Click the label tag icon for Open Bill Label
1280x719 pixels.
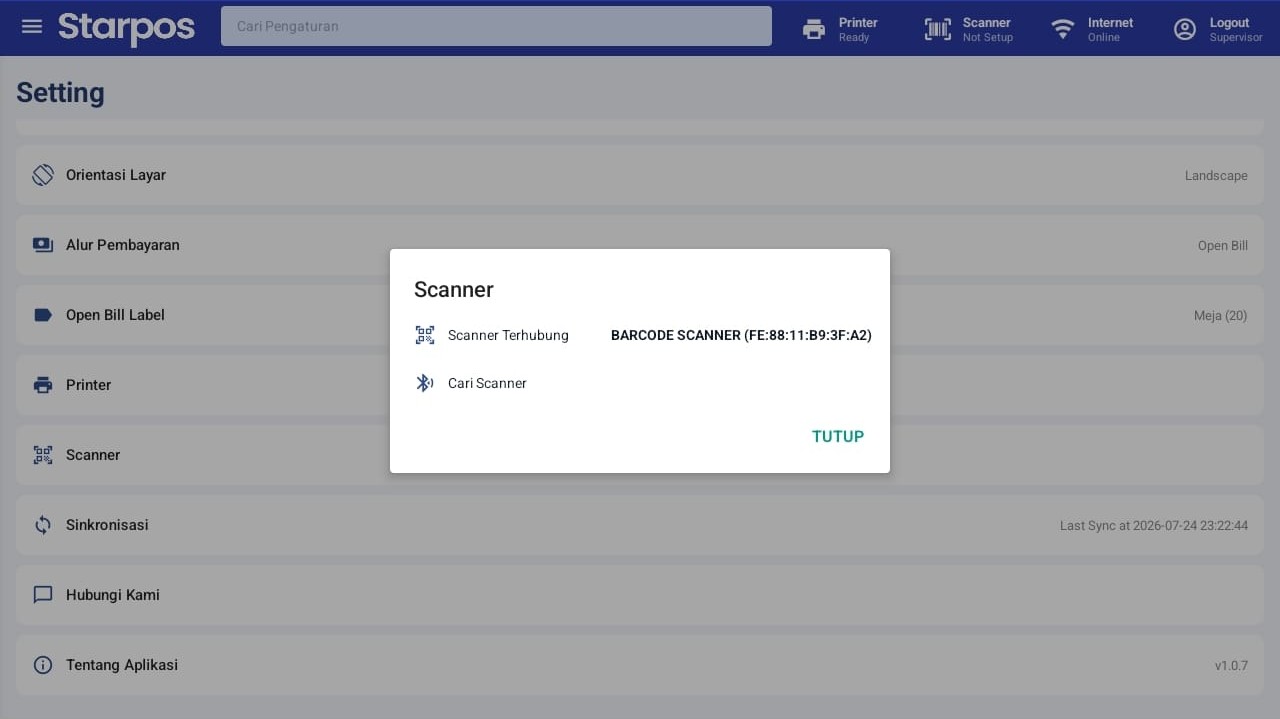tap(43, 315)
